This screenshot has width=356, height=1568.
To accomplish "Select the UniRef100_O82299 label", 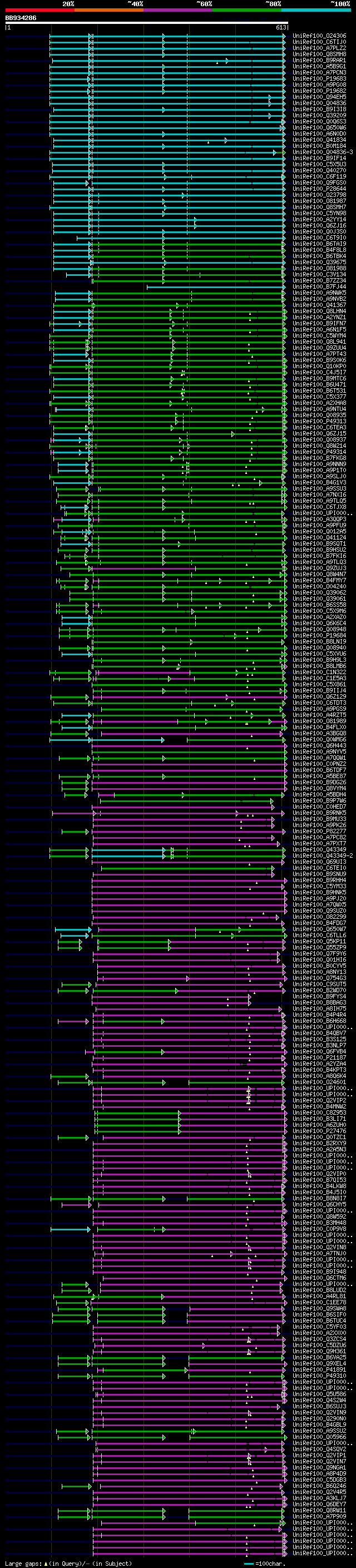I will tap(319, 917).
